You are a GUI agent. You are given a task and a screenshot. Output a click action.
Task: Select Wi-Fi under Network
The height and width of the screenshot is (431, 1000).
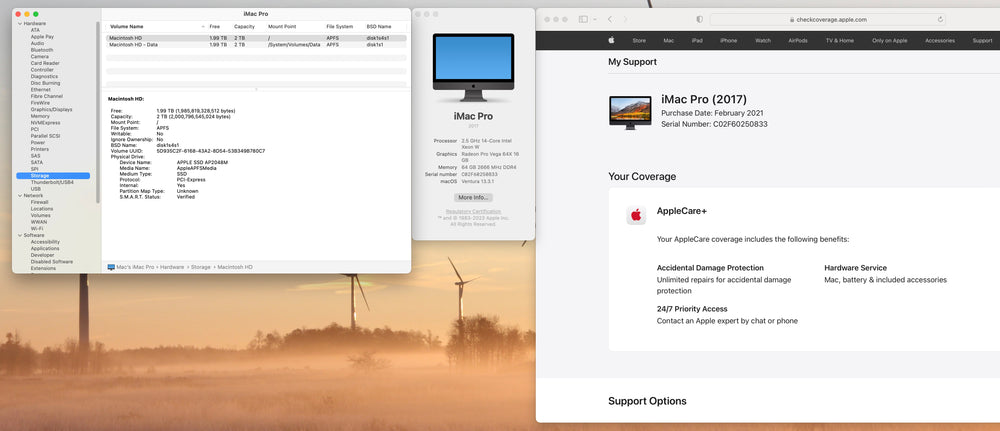coord(37,229)
